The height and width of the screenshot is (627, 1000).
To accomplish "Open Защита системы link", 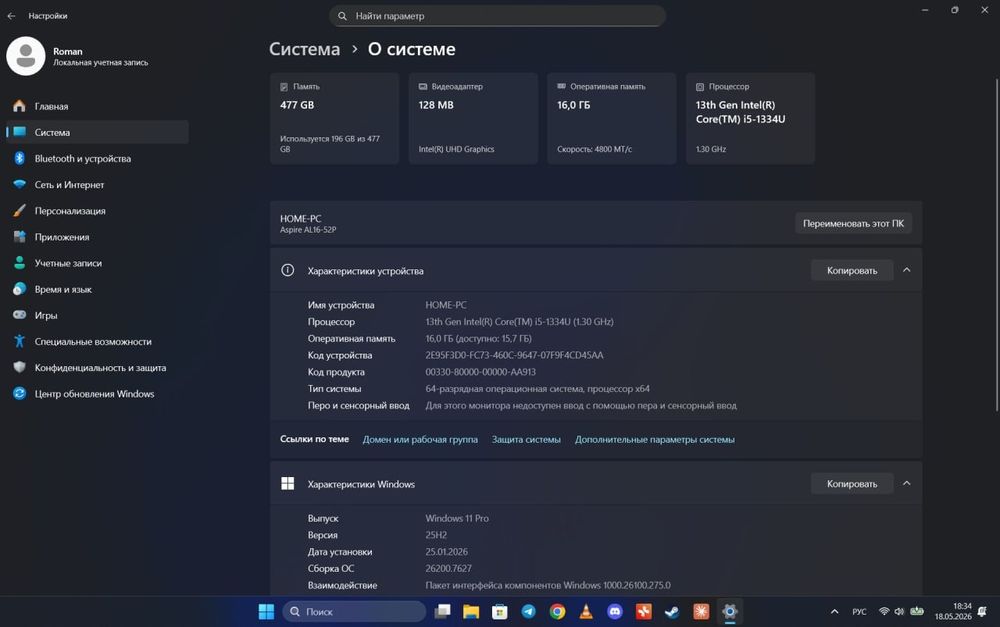I will pos(526,439).
